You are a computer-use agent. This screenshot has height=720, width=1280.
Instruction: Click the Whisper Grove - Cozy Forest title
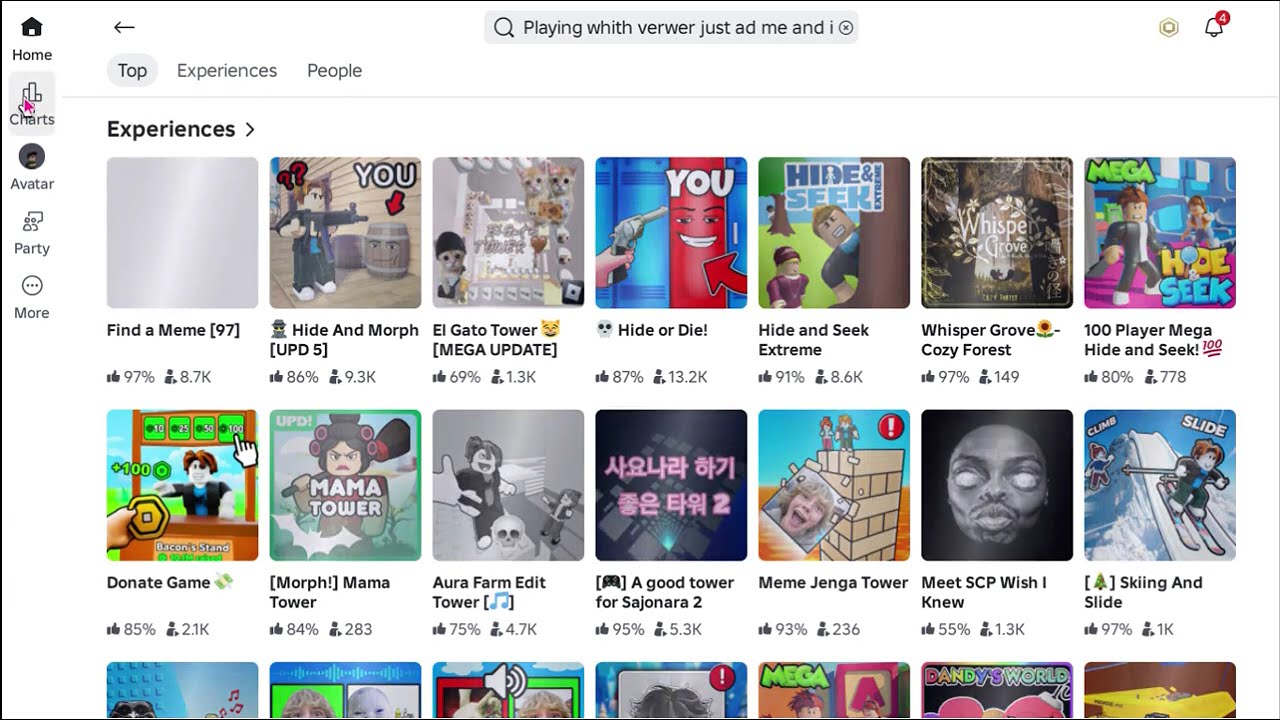click(x=991, y=340)
